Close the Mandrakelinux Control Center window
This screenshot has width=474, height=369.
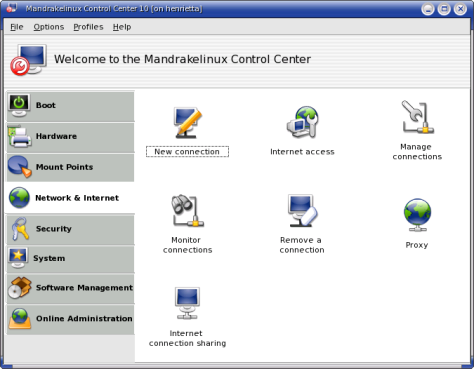pyautogui.click(x=460, y=9)
